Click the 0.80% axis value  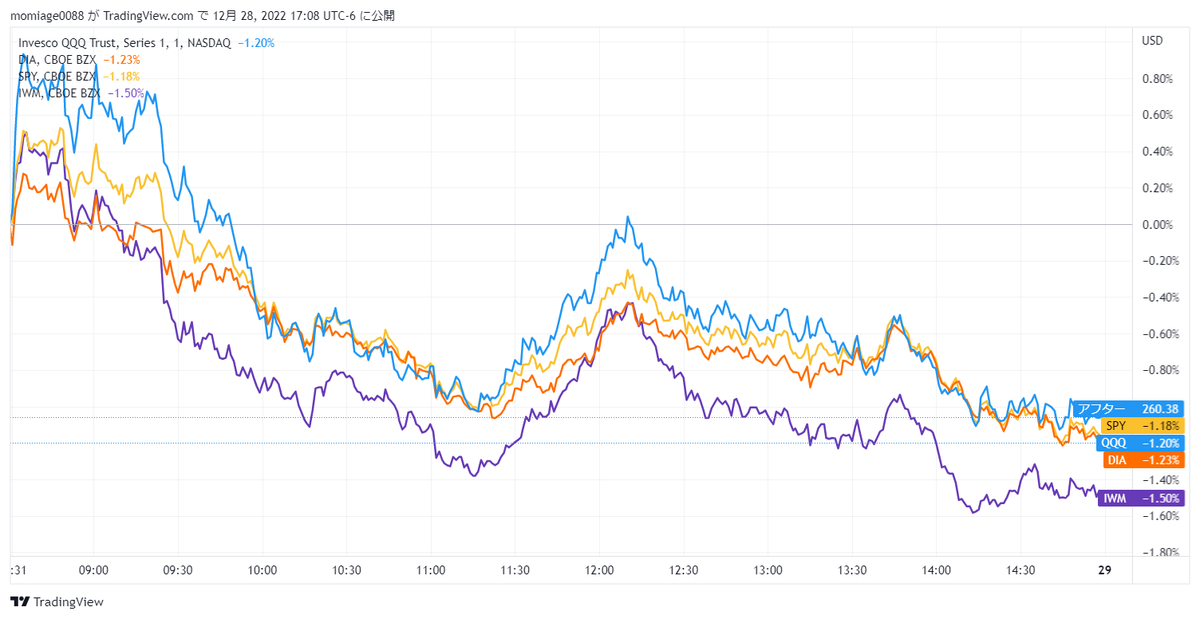pos(1156,79)
